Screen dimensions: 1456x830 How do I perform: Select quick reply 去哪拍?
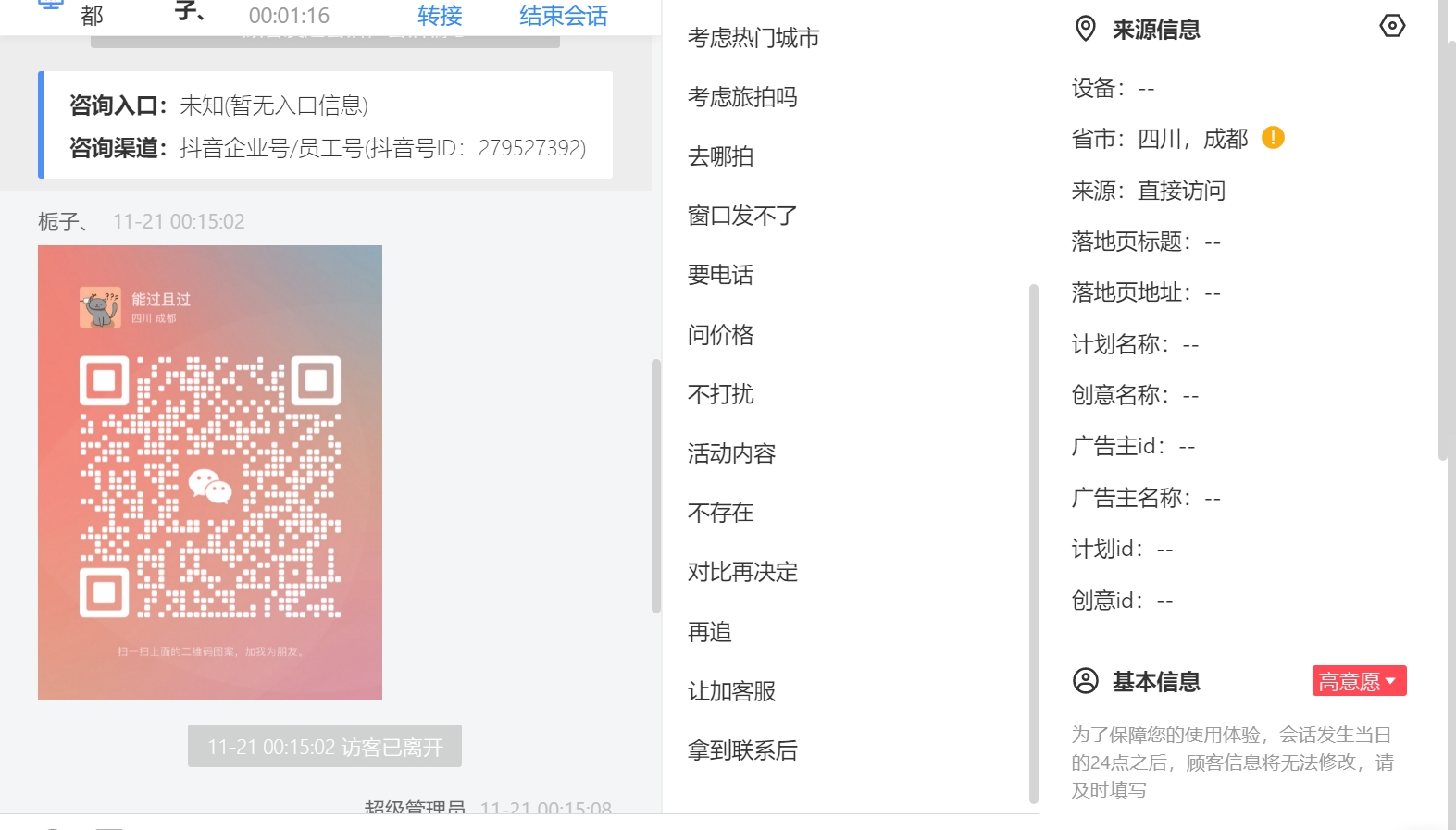click(720, 156)
